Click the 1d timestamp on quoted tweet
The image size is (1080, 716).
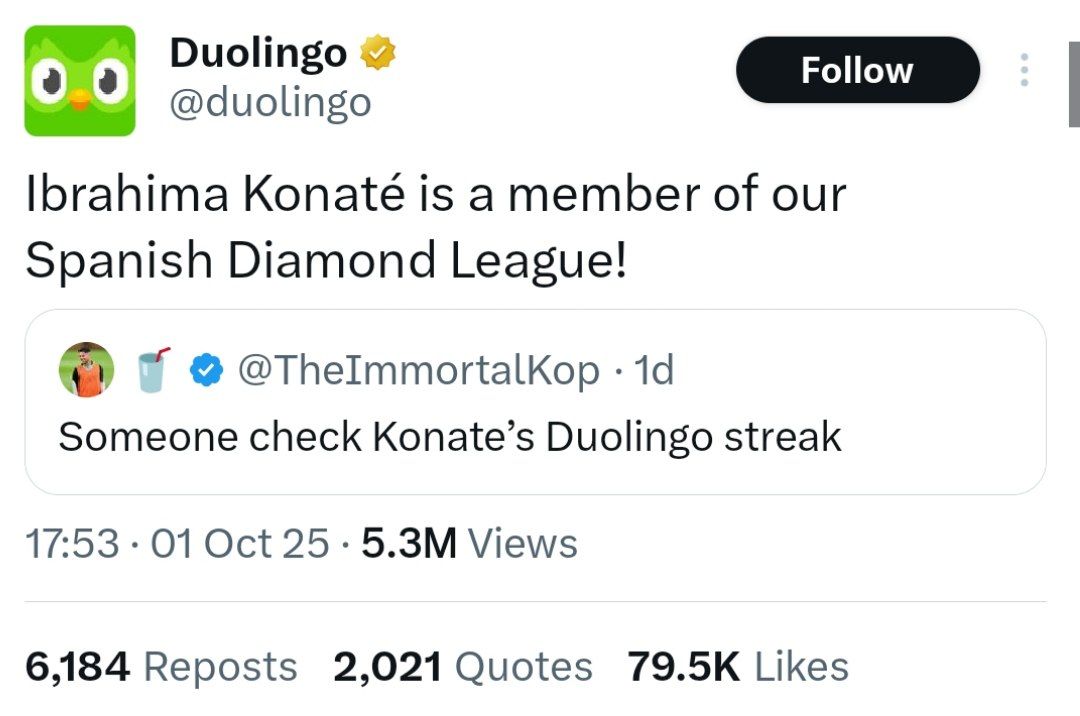(x=655, y=371)
